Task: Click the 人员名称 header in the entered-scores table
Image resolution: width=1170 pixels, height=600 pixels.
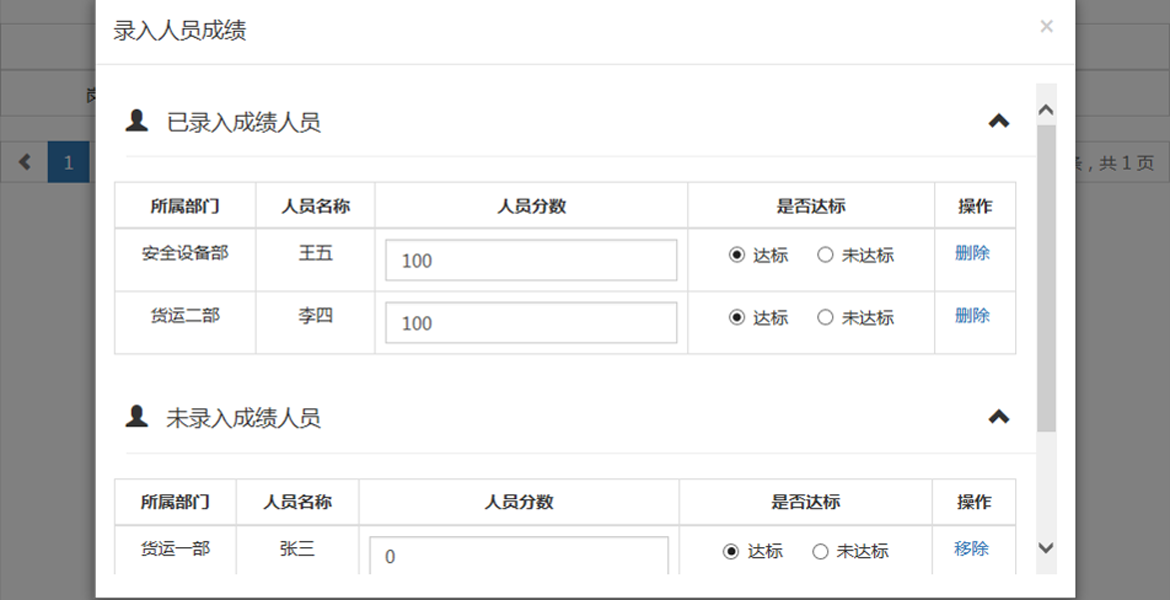Action: (x=316, y=206)
